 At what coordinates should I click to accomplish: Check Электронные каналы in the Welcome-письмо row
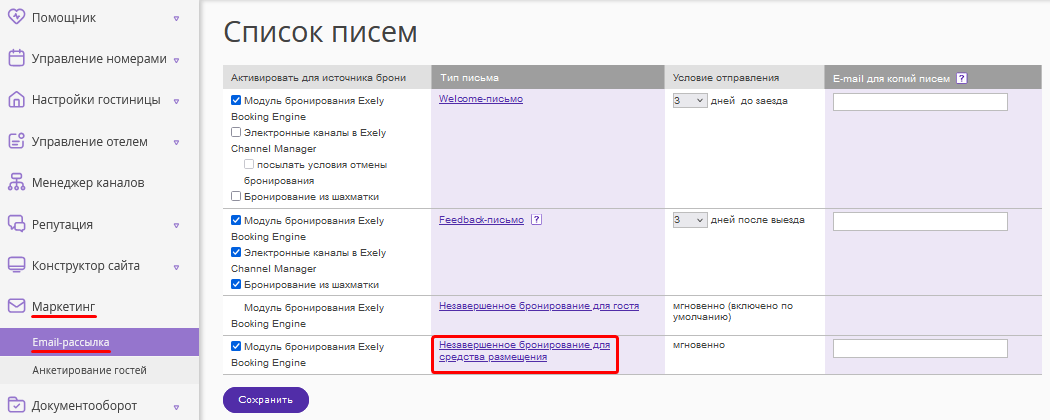coord(236,133)
